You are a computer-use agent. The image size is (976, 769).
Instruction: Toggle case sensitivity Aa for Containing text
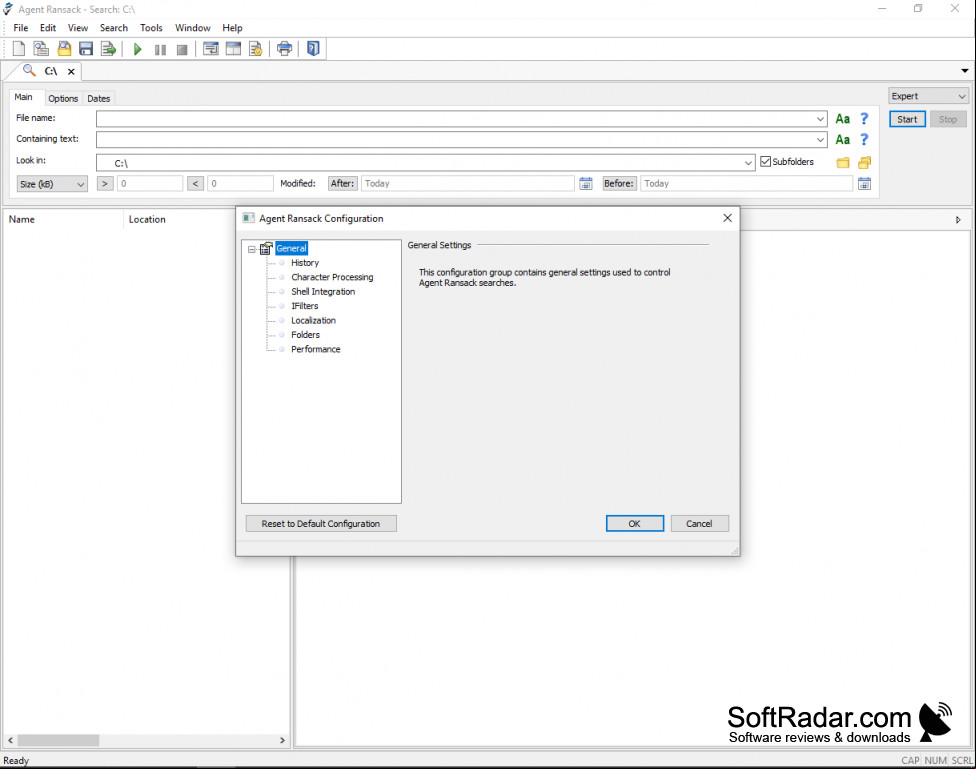click(843, 139)
